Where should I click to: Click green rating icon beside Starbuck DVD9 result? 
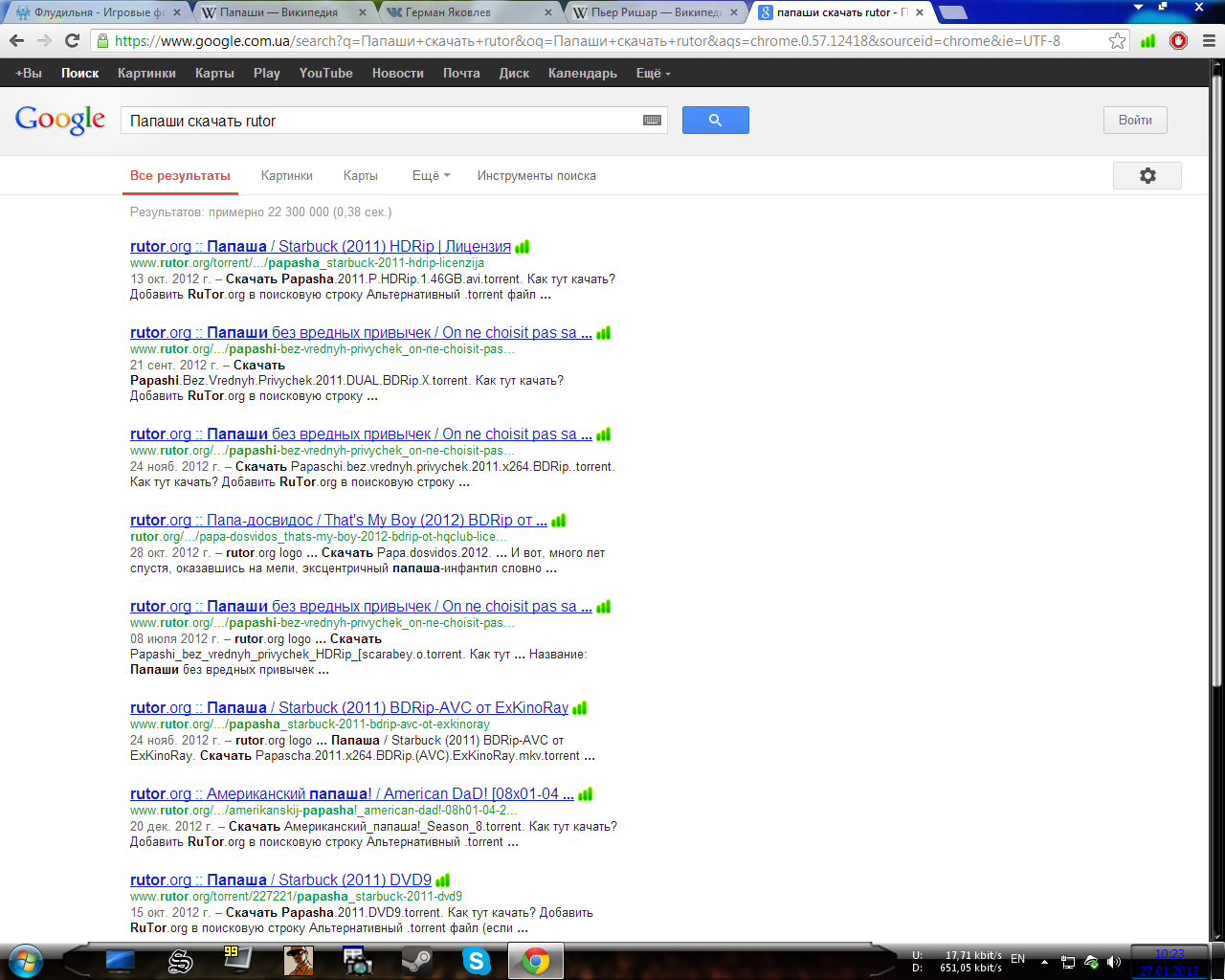coord(443,880)
